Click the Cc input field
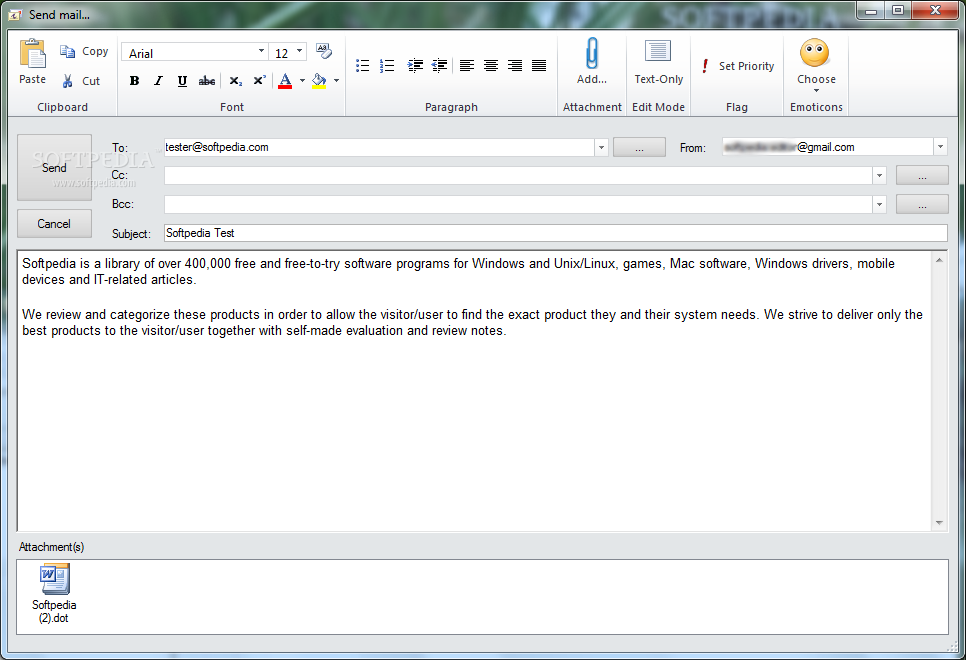Viewport: 966px width, 660px height. click(518, 176)
